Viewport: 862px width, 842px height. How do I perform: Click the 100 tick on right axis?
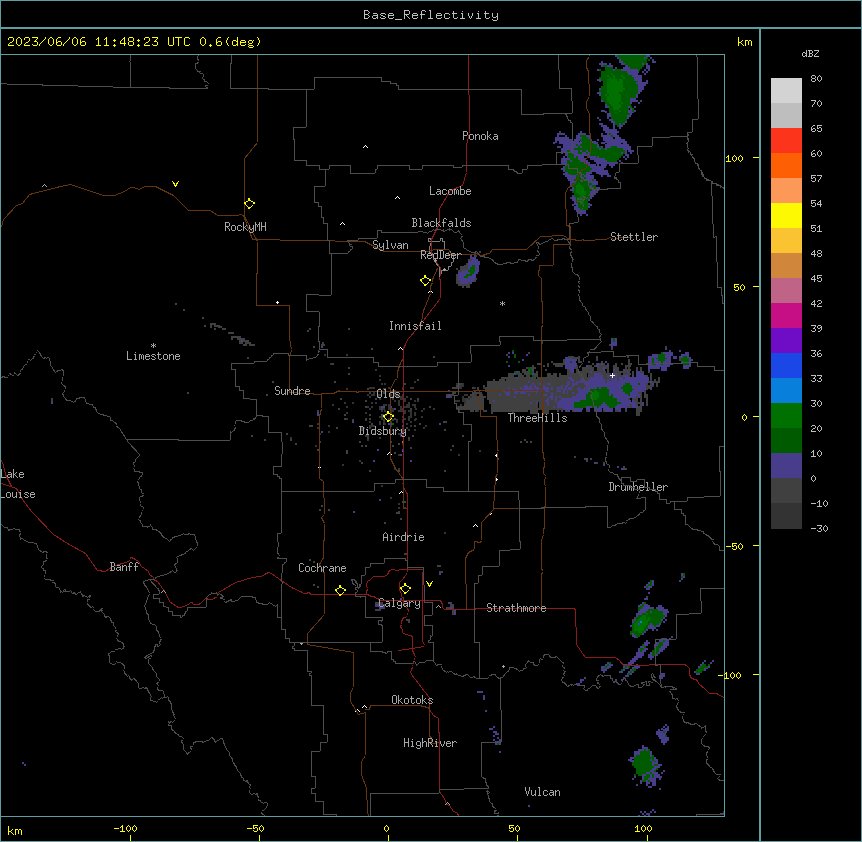(734, 158)
